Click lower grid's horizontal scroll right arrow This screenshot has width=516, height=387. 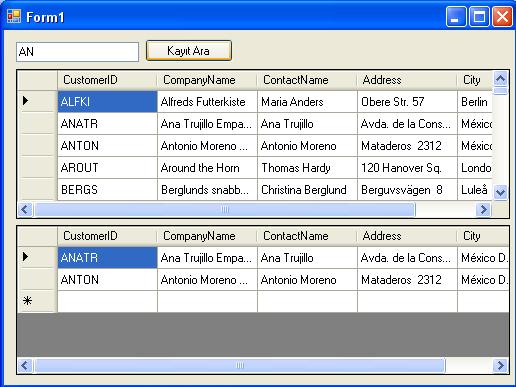(x=500, y=365)
